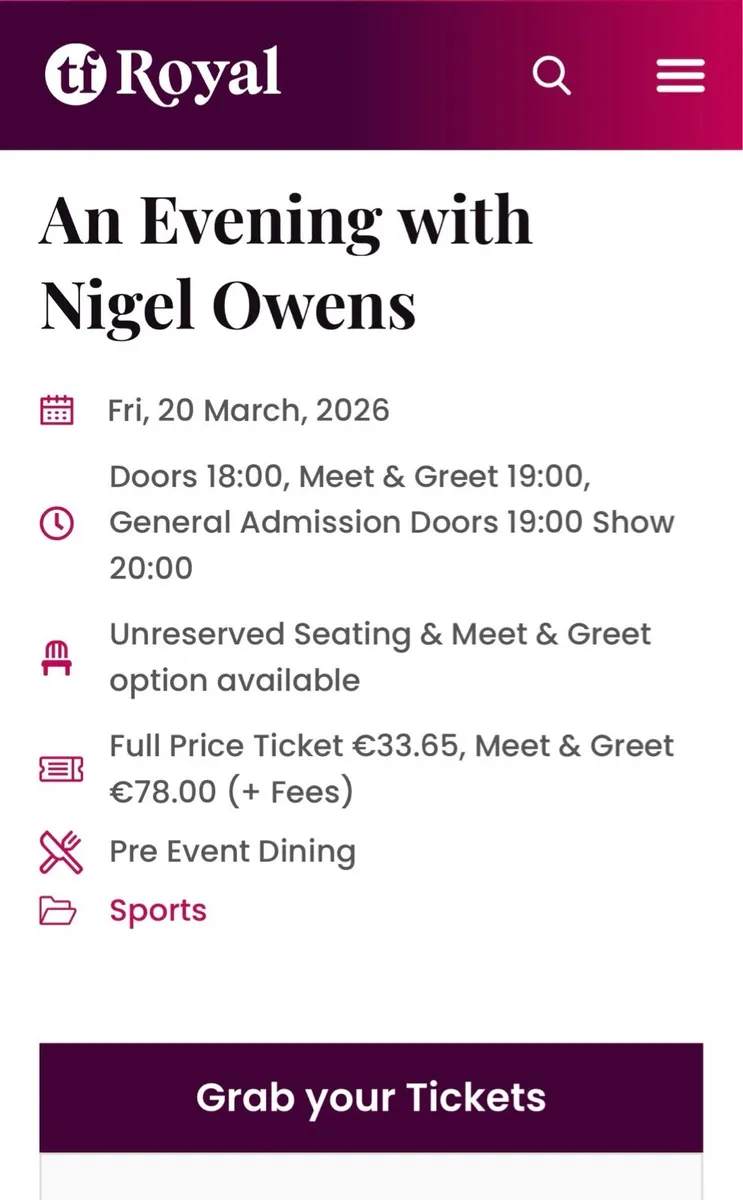Image resolution: width=743 pixels, height=1200 pixels.
Task: Click the ticket icon beside pricing
Action: pos(60,769)
